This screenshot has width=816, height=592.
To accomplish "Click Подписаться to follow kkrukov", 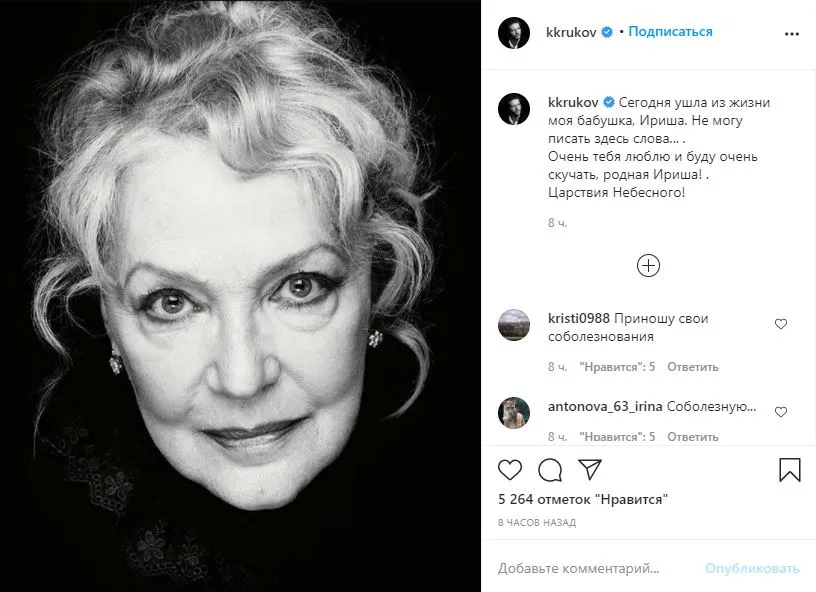I will (x=670, y=31).
